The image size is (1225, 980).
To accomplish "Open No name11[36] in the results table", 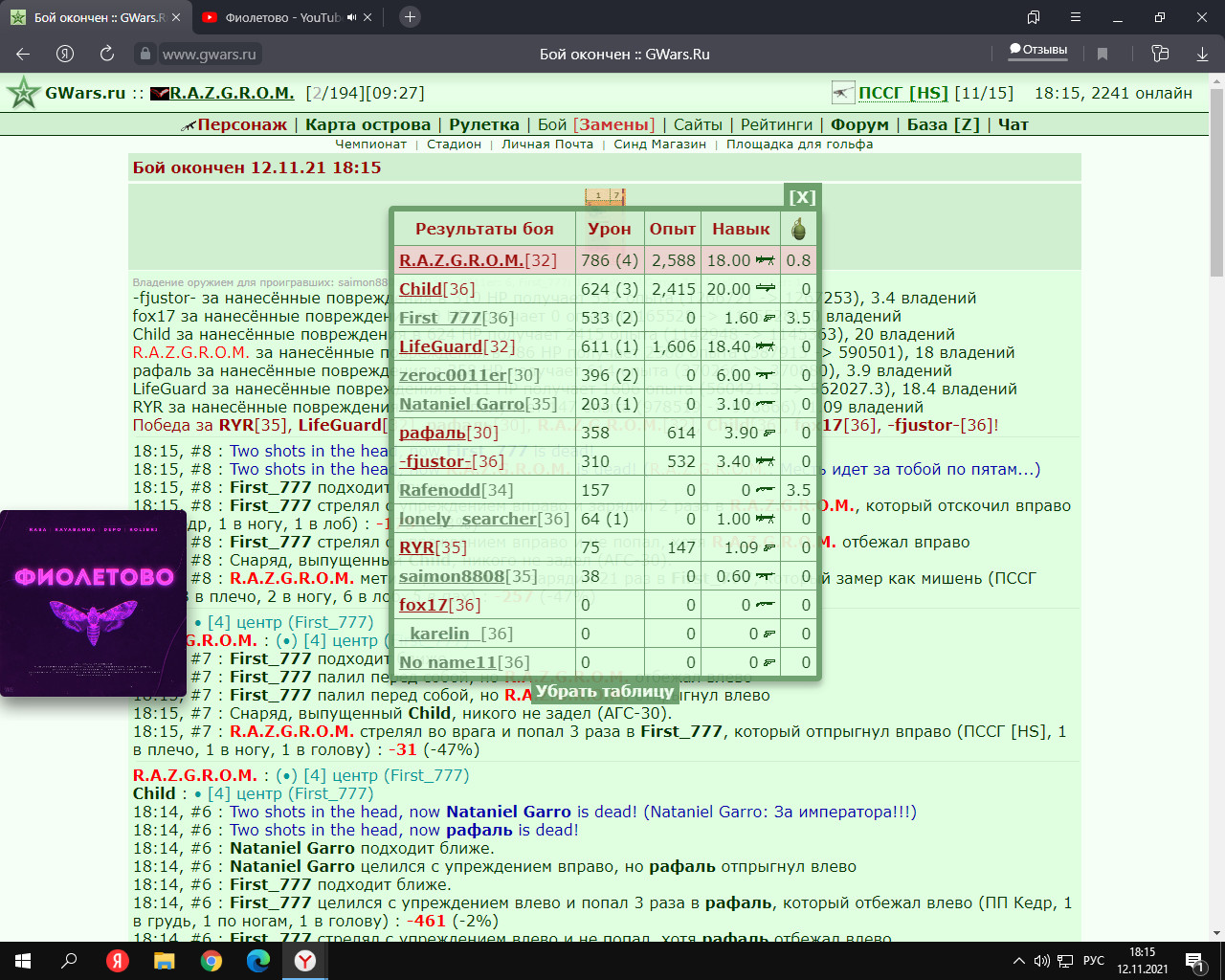I will (464, 662).
